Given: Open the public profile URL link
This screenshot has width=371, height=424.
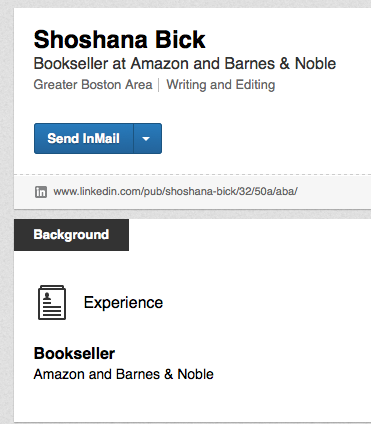Looking at the screenshot, I should [x=175, y=191].
